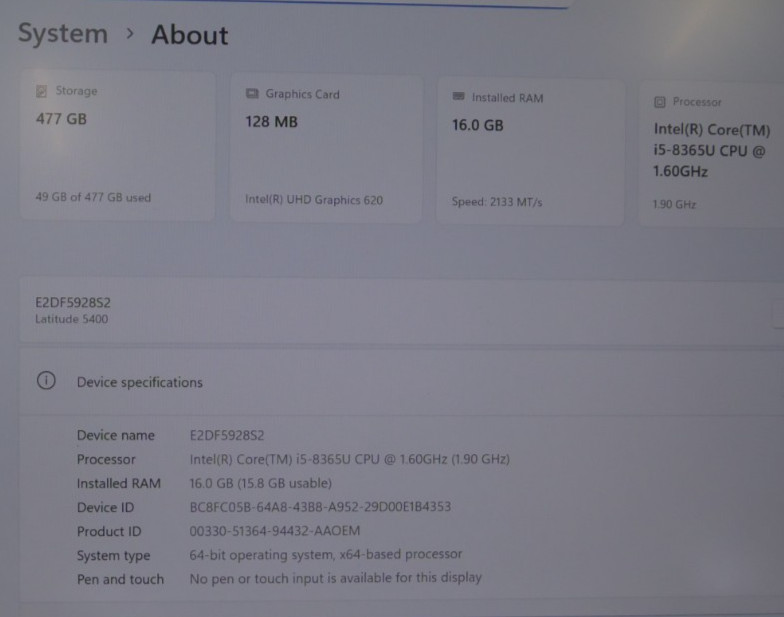Viewport: 784px width, 617px height.
Task: Click the 'Pen and touch' label
Action: tap(120, 579)
